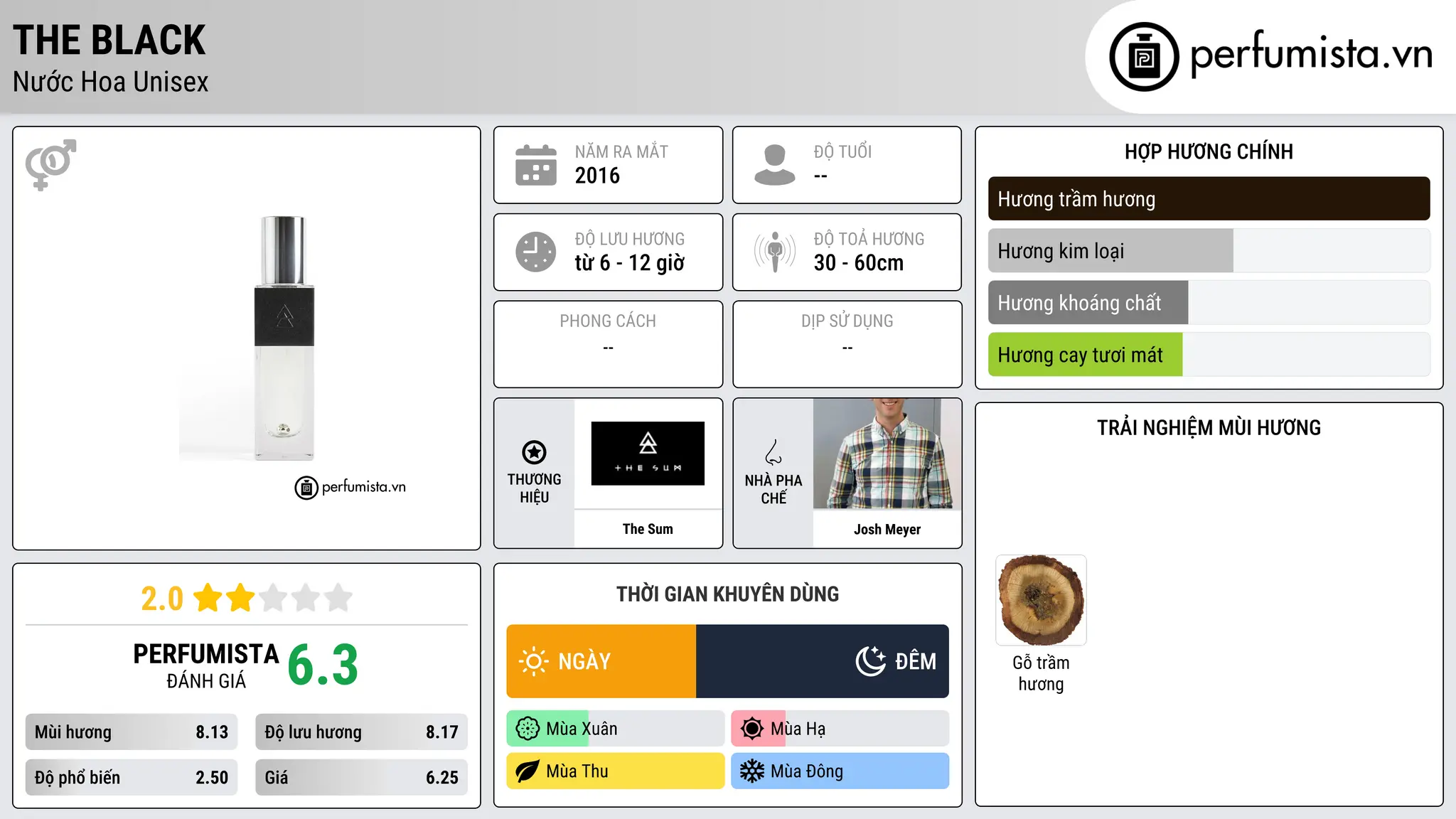Click THE BLACK perfume title
Screen dimensions: 1456x819
click(x=109, y=40)
